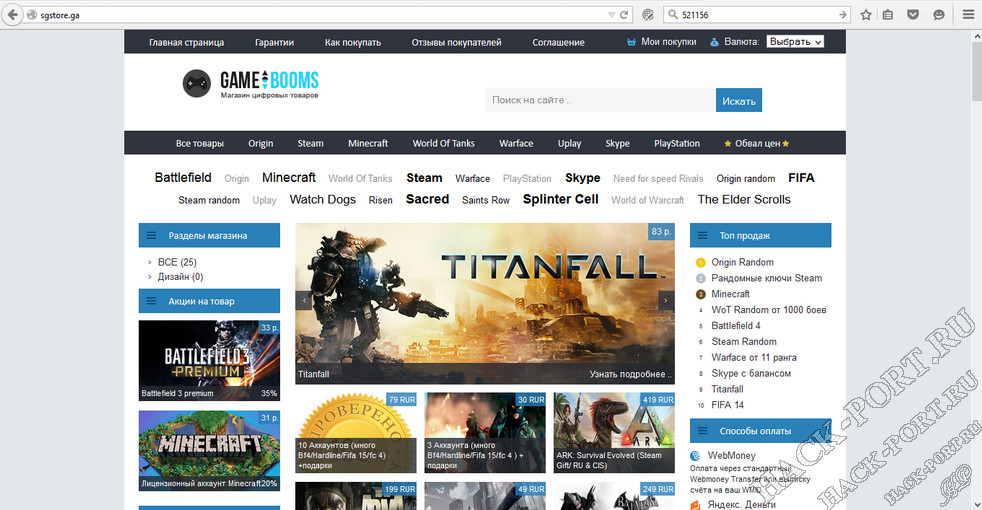Viewport: 982px width, 510px height.
Task: Click the Sacred tag link
Action: pos(427,199)
